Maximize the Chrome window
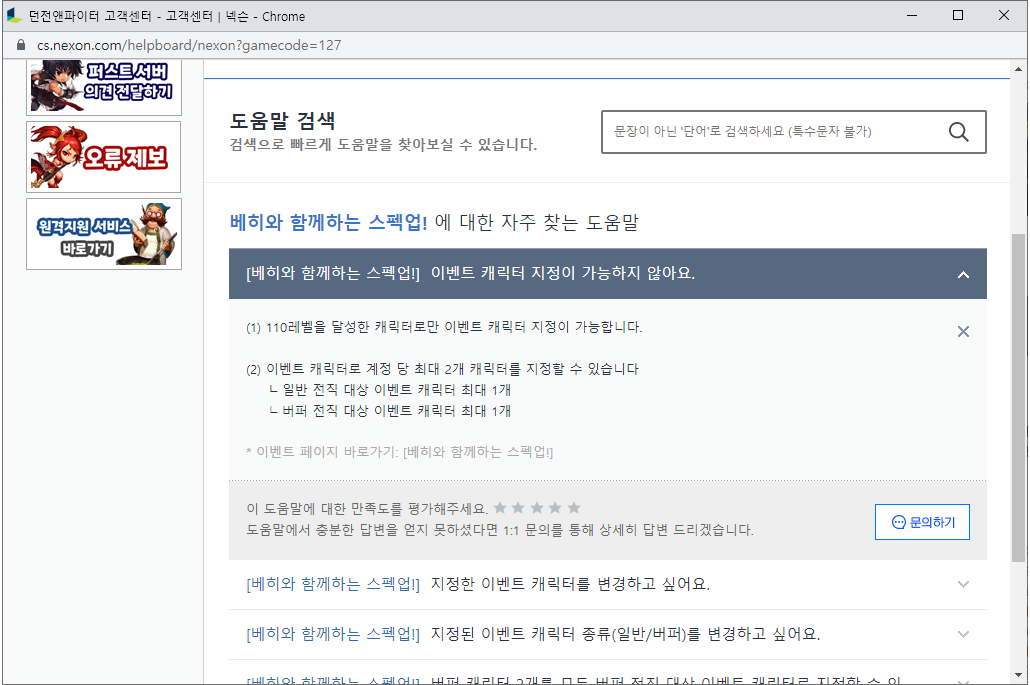This screenshot has height=685, width=1030. tap(958, 15)
